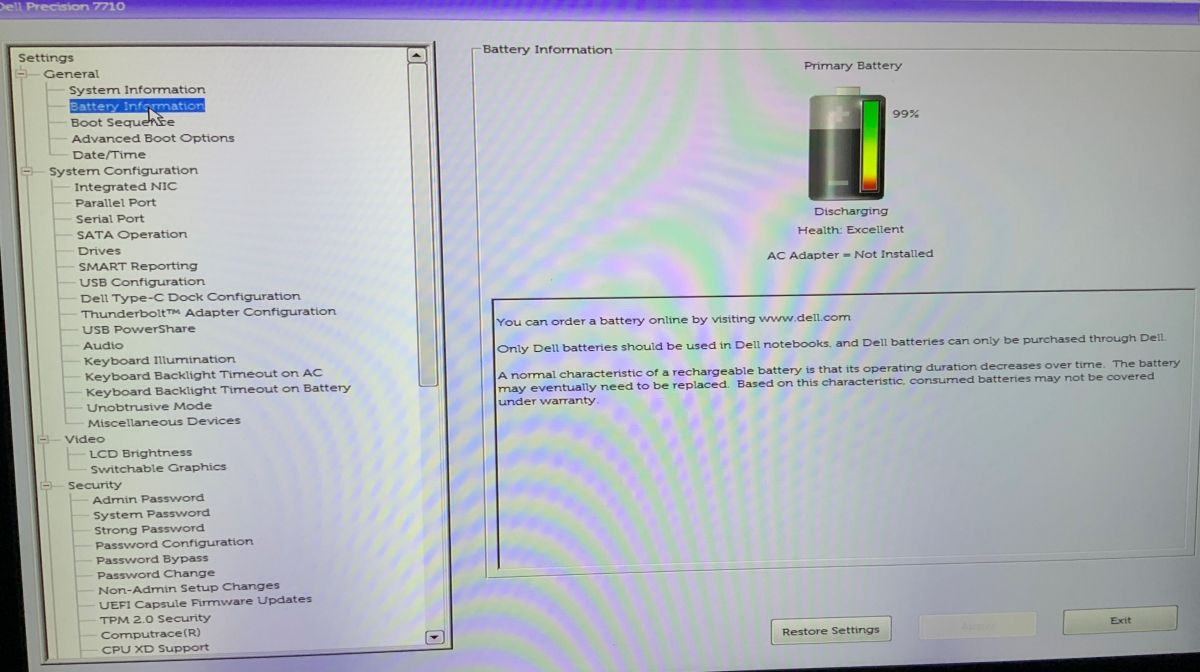Screen dimensions: 1200x672
Task: Collapse the General tree node
Action: 22,74
